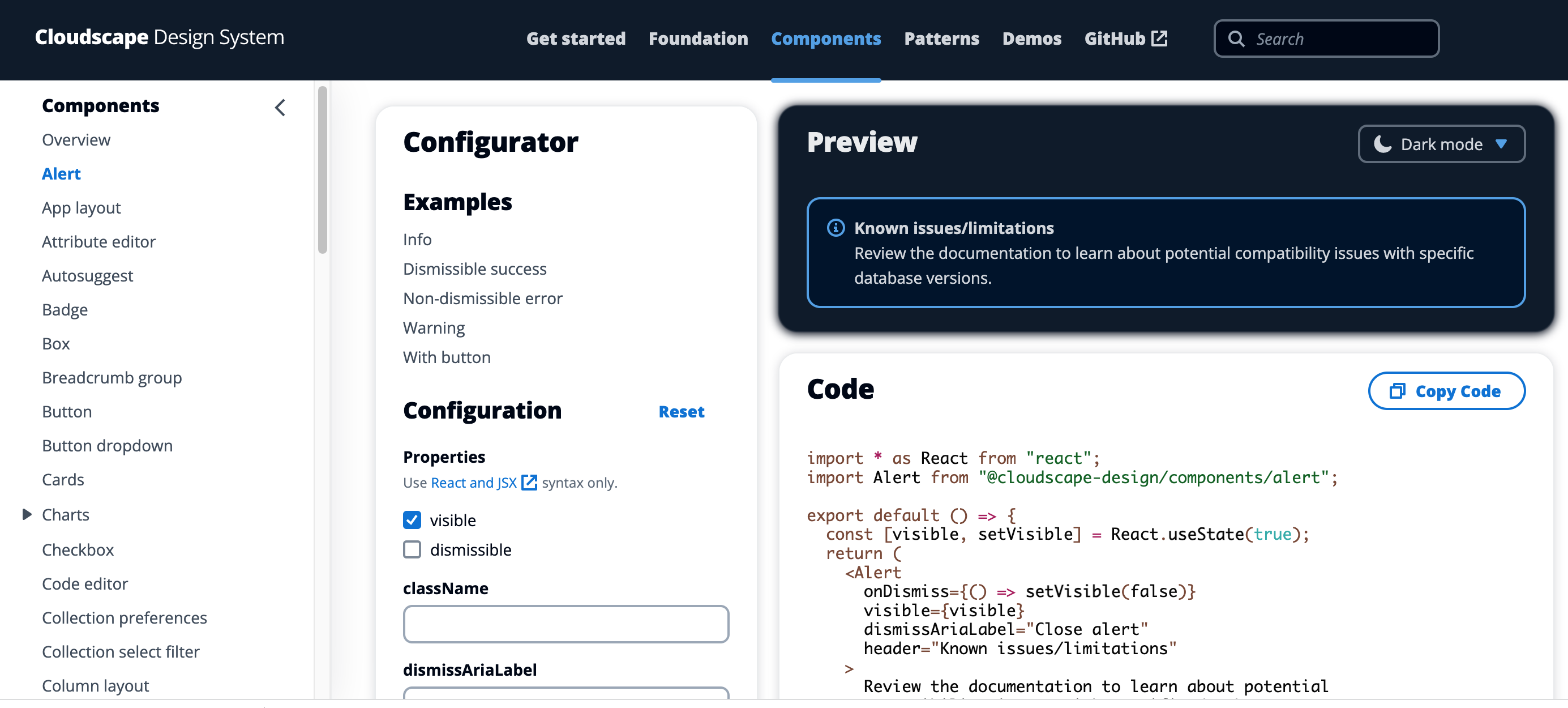Open the Dark mode dropdown
This screenshot has height=708, width=1568.
[1502, 144]
